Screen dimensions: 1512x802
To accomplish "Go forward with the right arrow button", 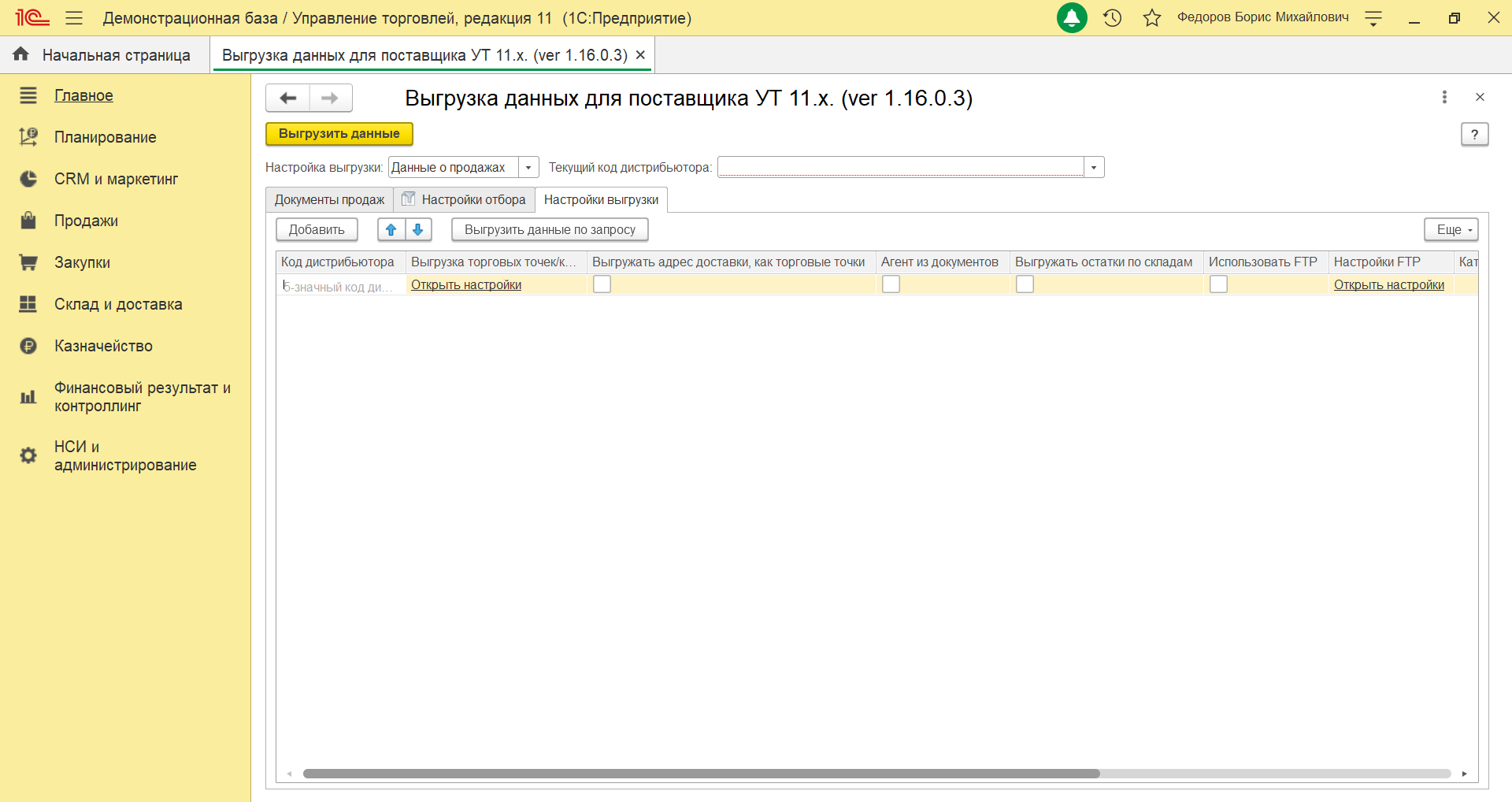I will (x=331, y=98).
